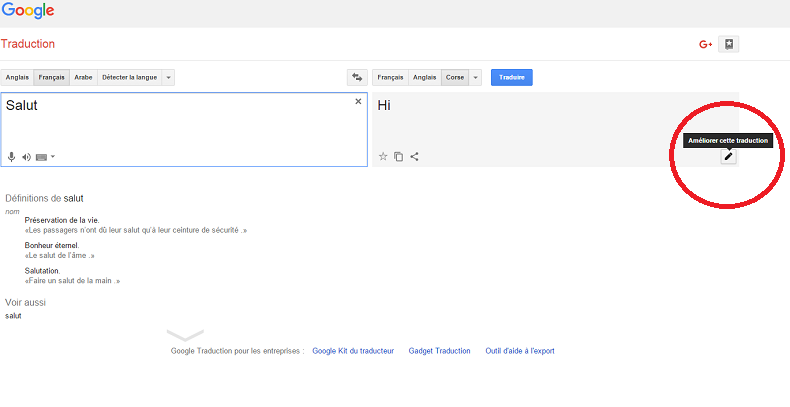Open the phrasebook star icon

729,44
